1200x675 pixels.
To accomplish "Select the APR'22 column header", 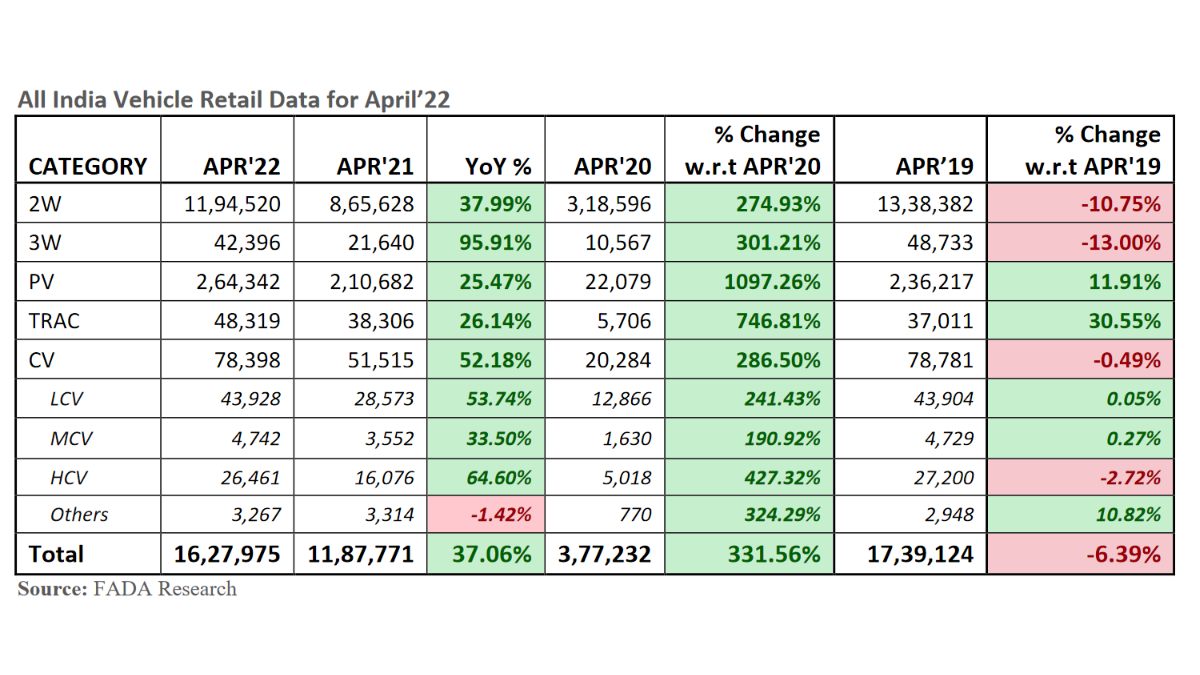I will point(240,166).
